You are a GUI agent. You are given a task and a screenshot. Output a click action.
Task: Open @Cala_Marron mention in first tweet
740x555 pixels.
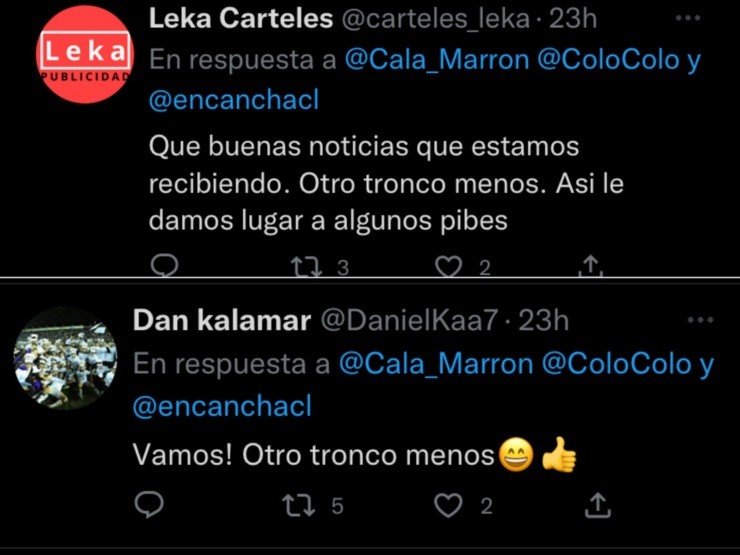tap(436, 59)
